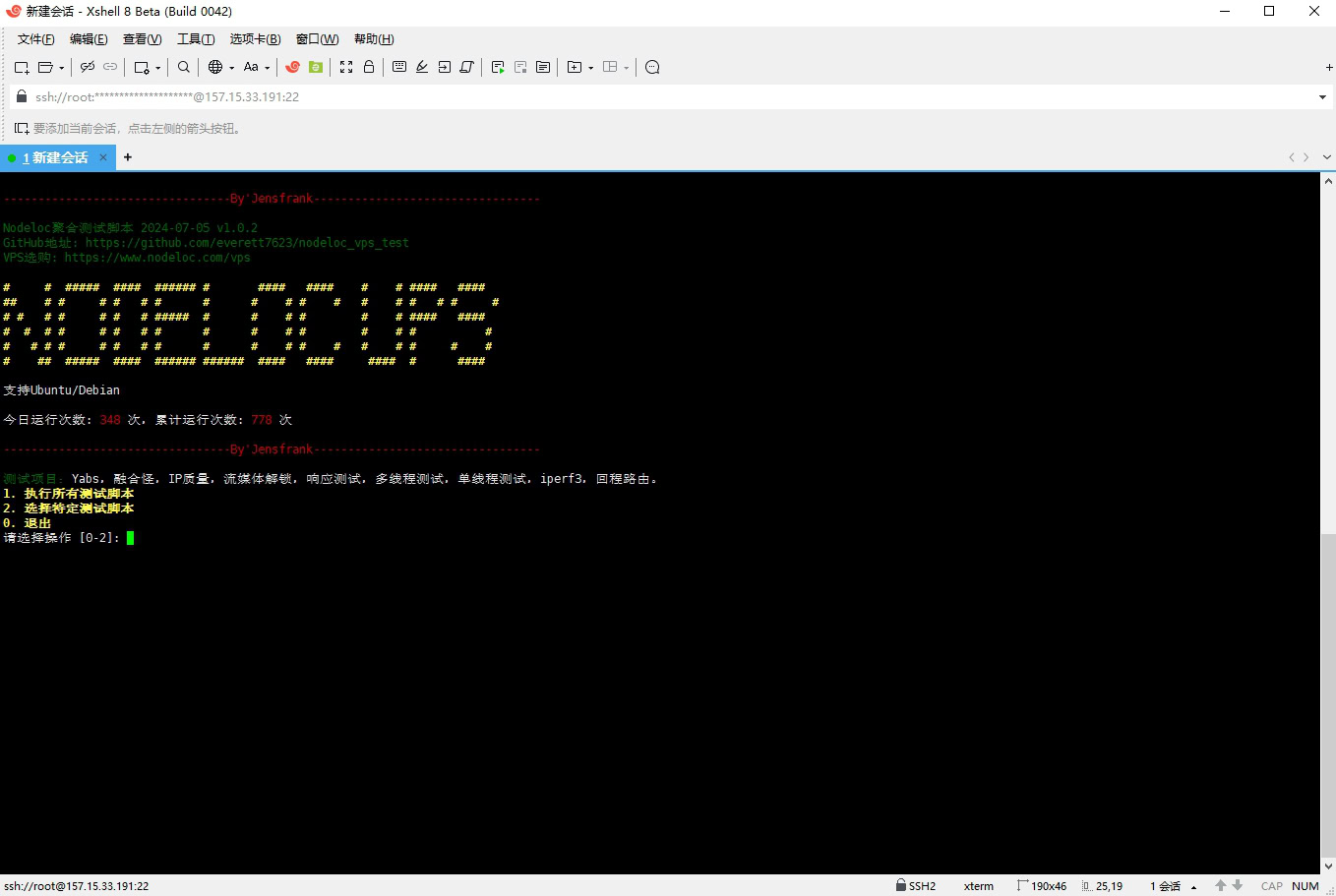Click the tab scroll left arrow
This screenshot has width=1336, height=896.
tap(1292, 157)
